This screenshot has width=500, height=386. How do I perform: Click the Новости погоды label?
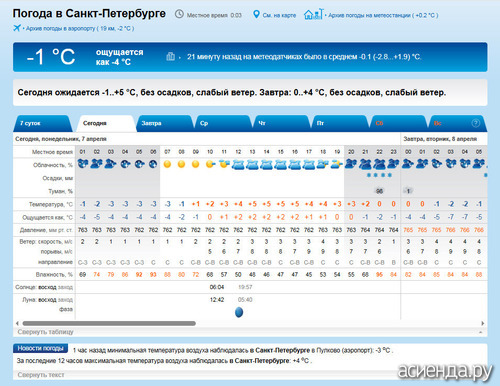pos(40,348)
